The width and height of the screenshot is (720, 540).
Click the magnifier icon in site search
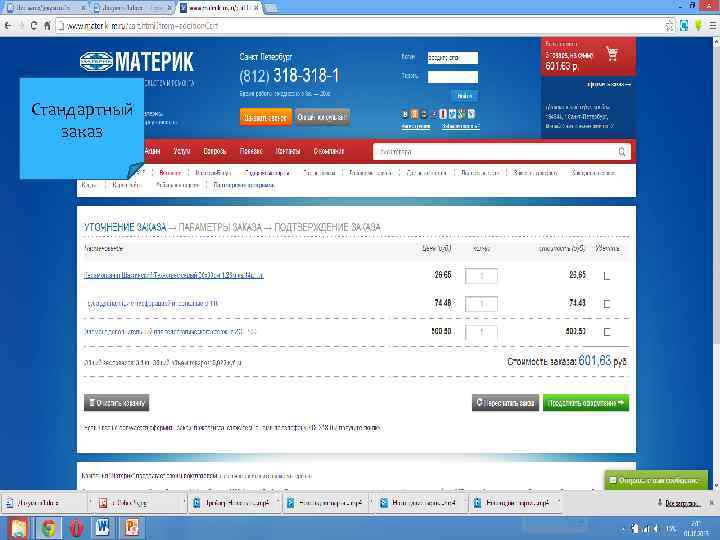(x=622, y=152)
